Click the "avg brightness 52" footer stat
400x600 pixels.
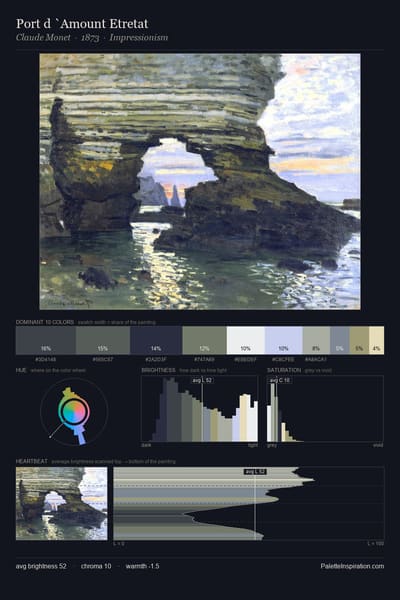41,566
